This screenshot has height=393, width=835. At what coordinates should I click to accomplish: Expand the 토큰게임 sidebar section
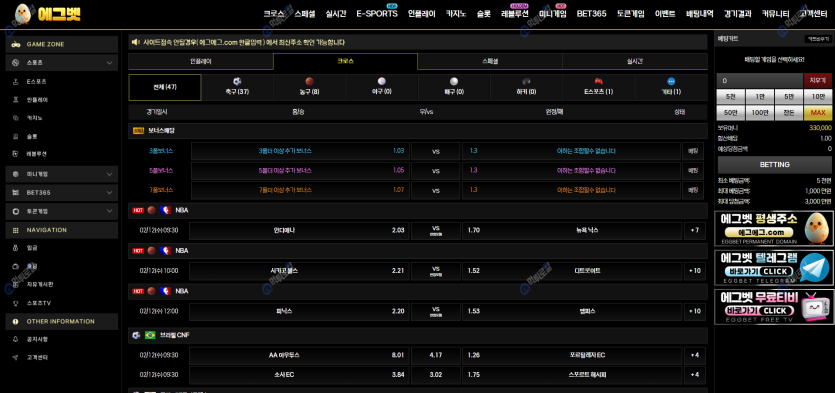click(62, 211)
